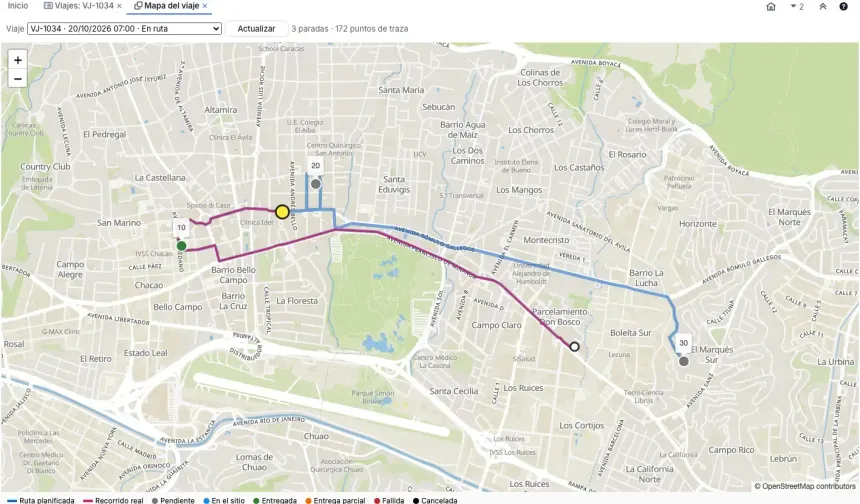Click the Actualizar button

click(x=256, y=29)
